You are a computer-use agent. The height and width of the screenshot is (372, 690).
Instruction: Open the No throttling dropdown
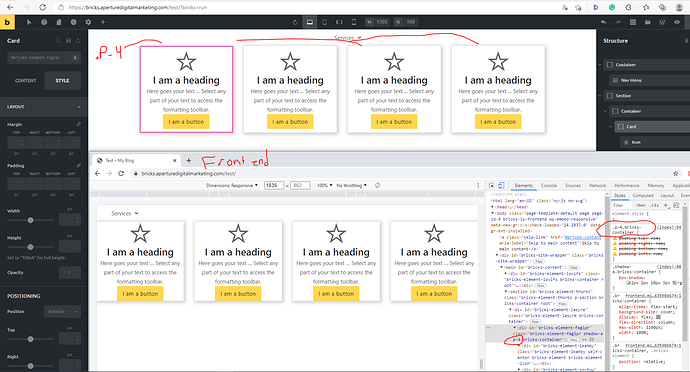tap(352, 185)
